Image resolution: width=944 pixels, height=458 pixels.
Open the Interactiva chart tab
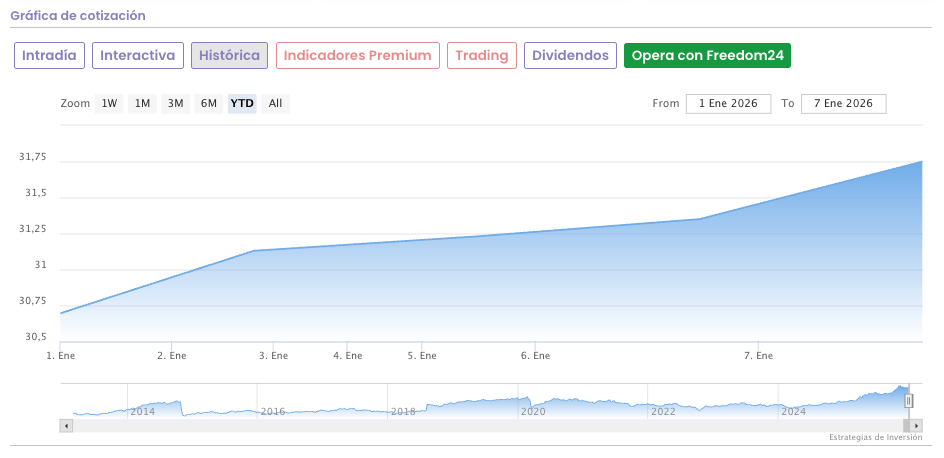(x=138, y=56)
